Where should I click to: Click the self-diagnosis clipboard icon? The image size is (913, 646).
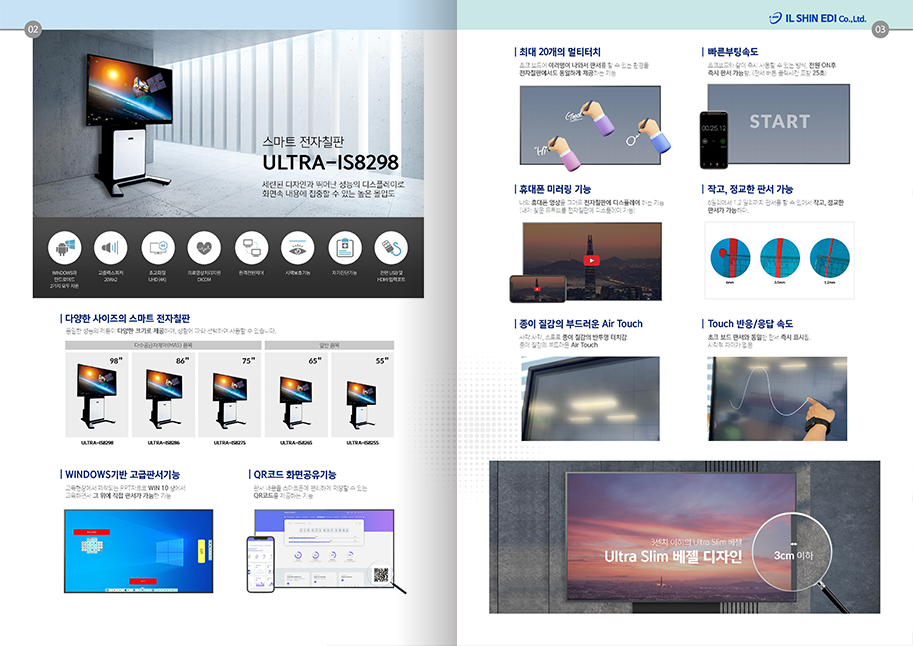click(x=345, y=247)
